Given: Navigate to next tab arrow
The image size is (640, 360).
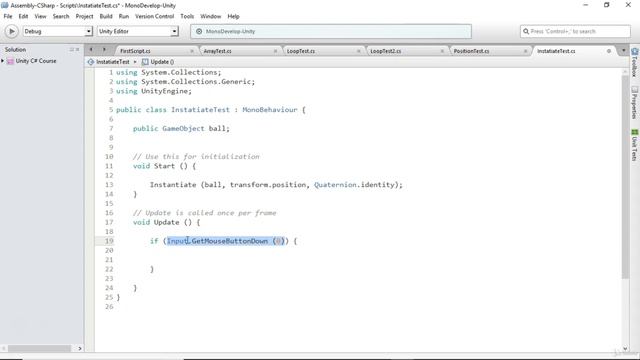Looking at the screenshot, I should [104, 50].
